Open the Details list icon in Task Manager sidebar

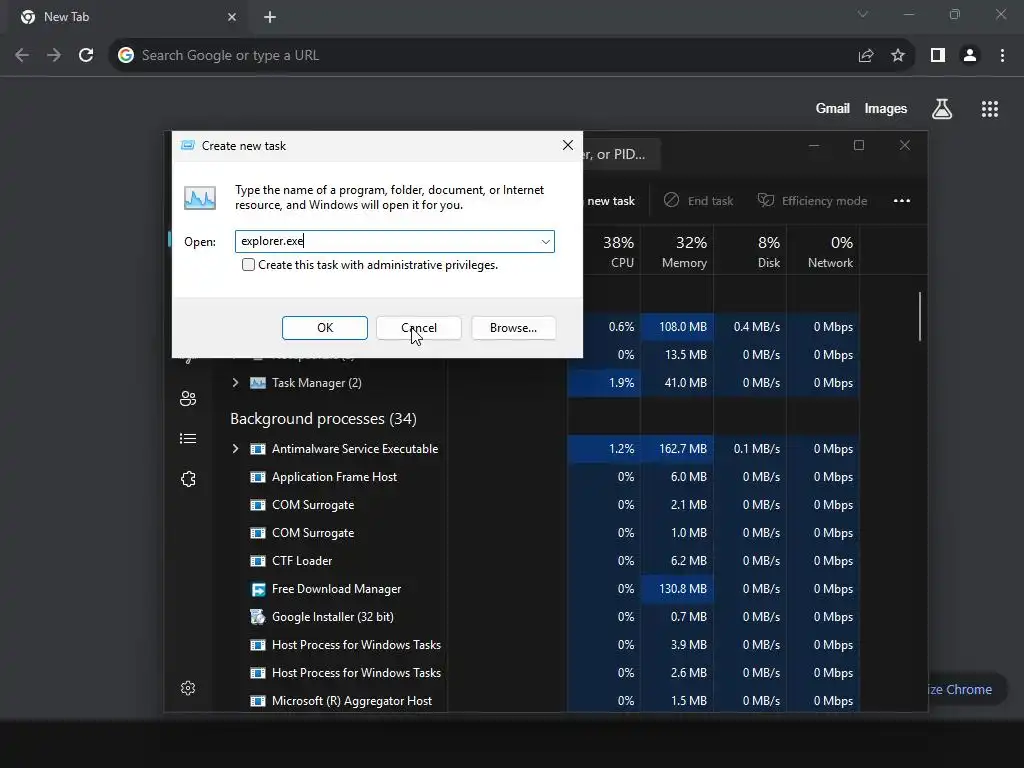pos(188,438)
